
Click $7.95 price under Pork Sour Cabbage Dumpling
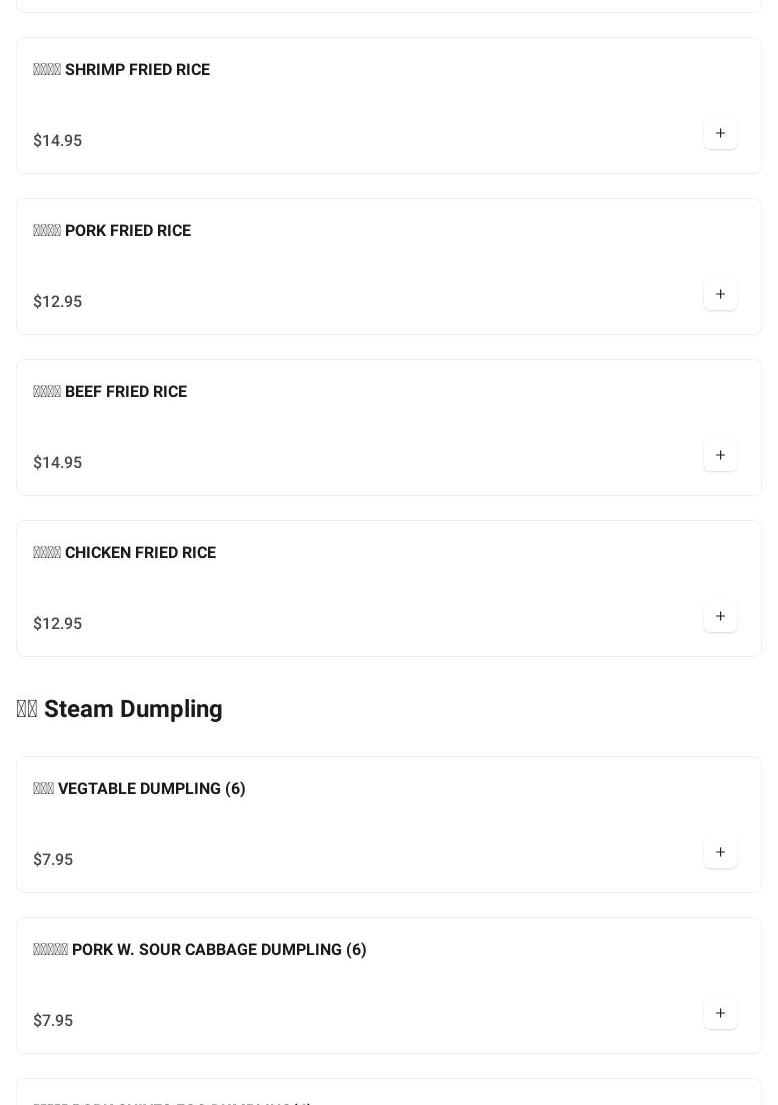tap(53, 1021)
